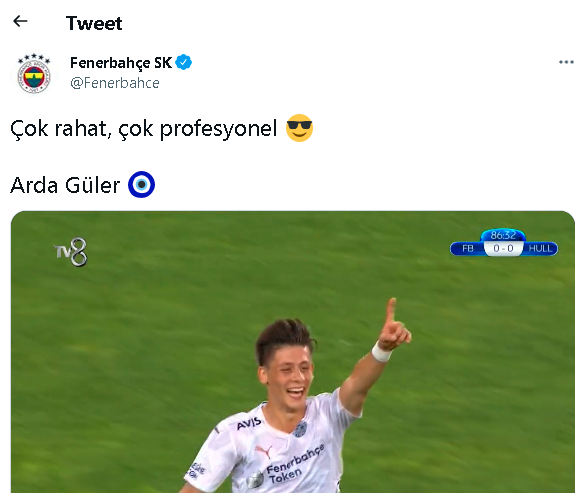Click the 'Arda Güler' text line
This screenshot has width=575, height=493.
pos(65,185)
